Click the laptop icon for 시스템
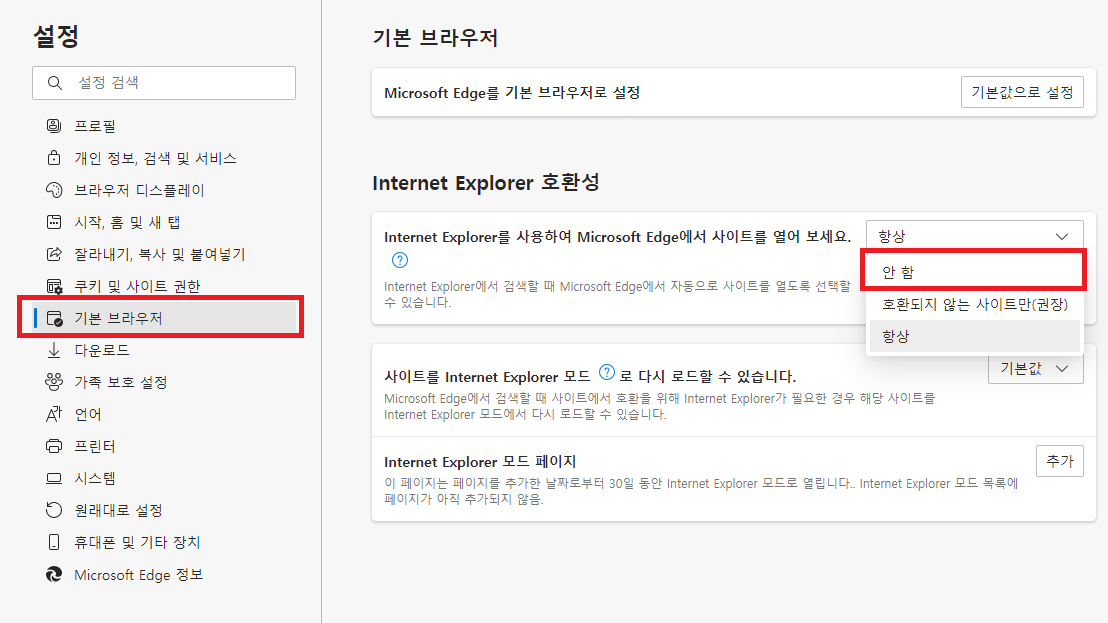 (54, 478)
